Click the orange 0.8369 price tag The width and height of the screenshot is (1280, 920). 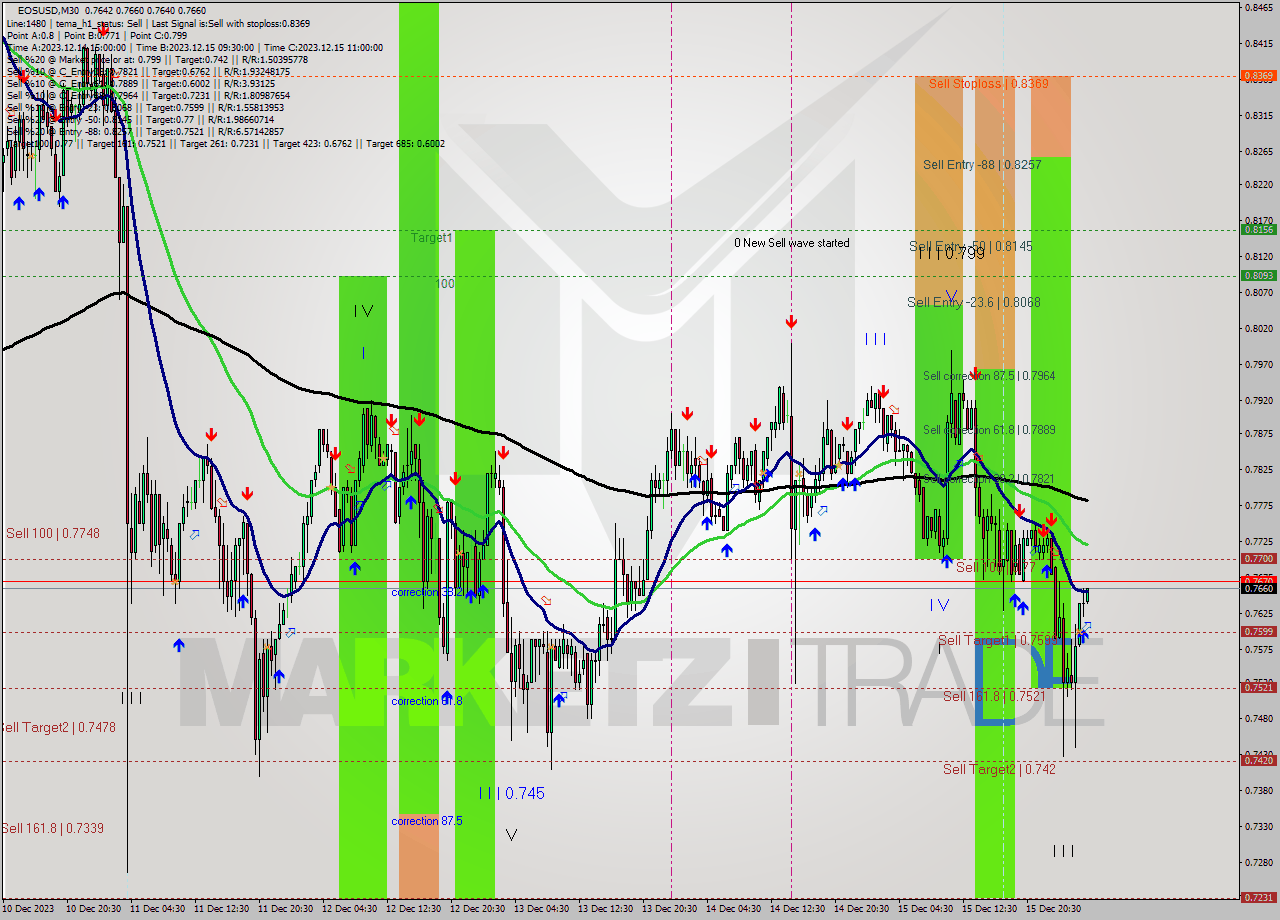[x=1257, y=75]
